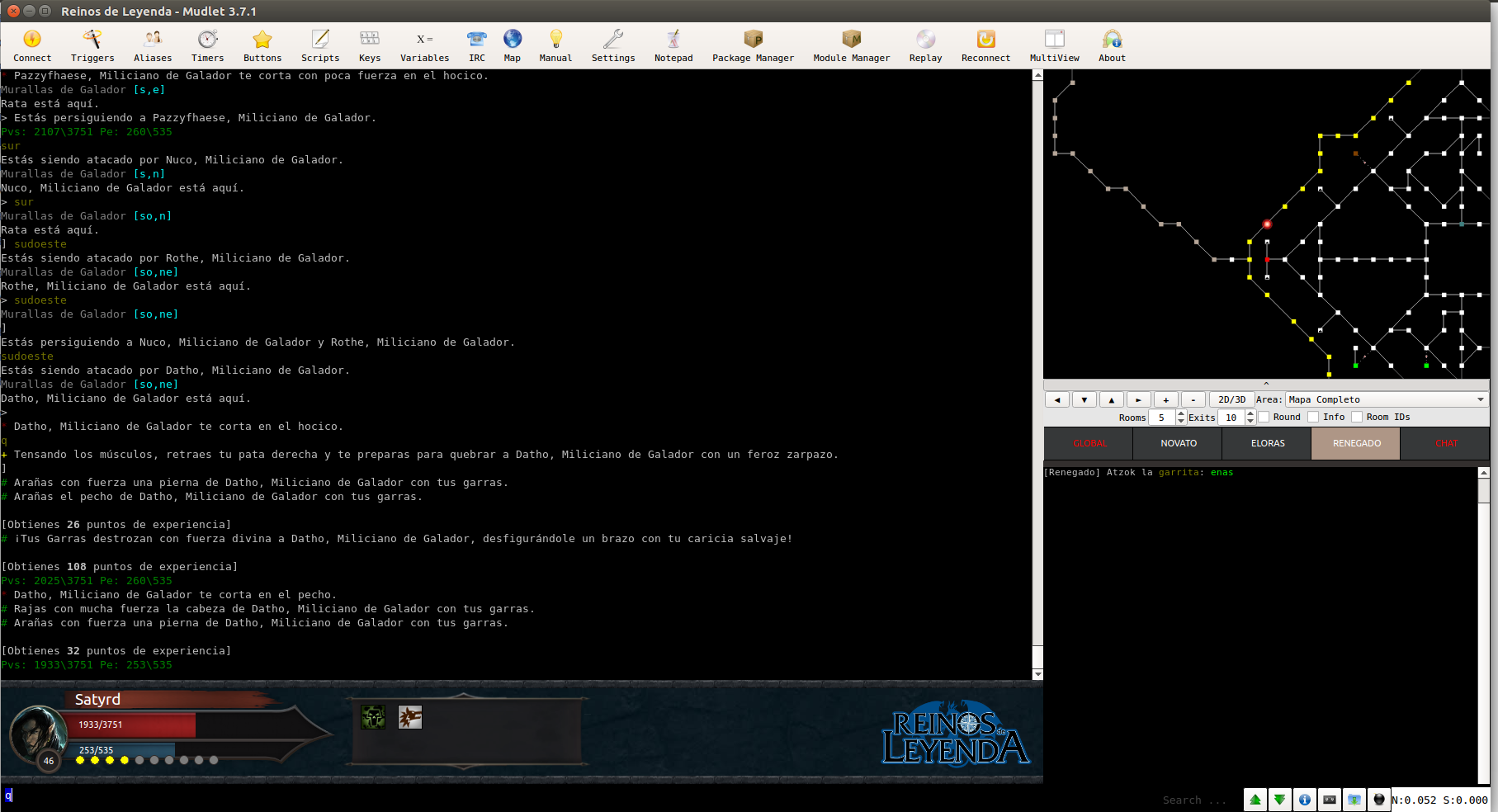The height and width of the screenshot is (812, 1498).
Task: Click the green search-up arrow icon
Action: click(x=1255, y=800)
